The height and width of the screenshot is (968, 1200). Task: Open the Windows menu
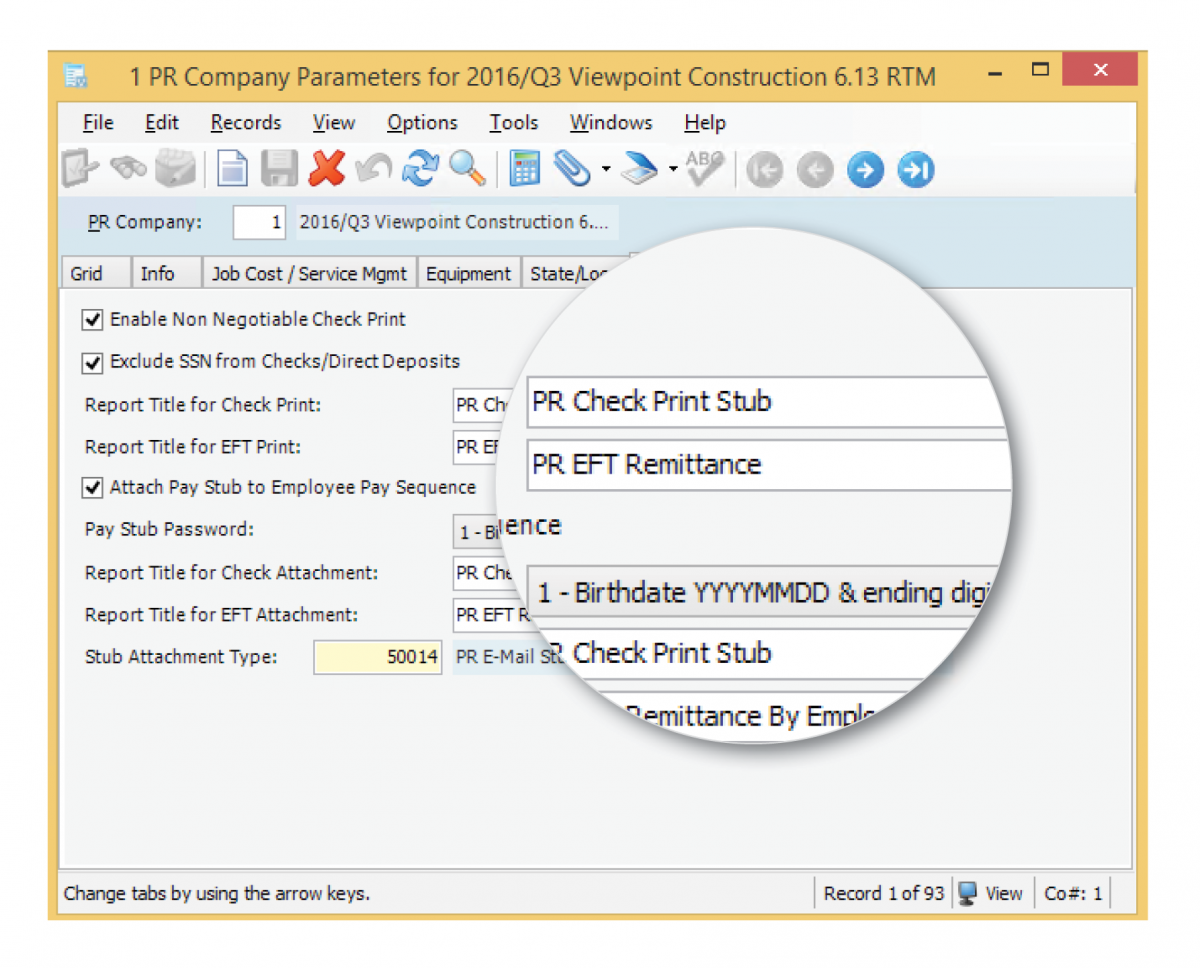[611, 123]
